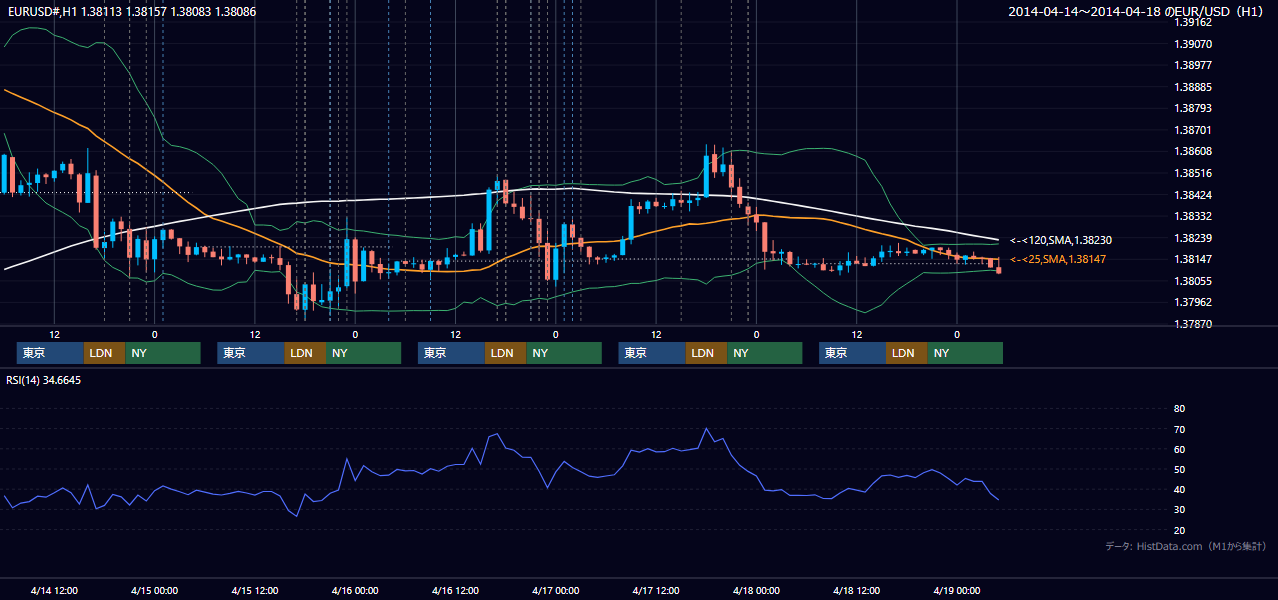1278x600 pixels.
Task: Select the leftmost NY session block
Action: (163, 353)
